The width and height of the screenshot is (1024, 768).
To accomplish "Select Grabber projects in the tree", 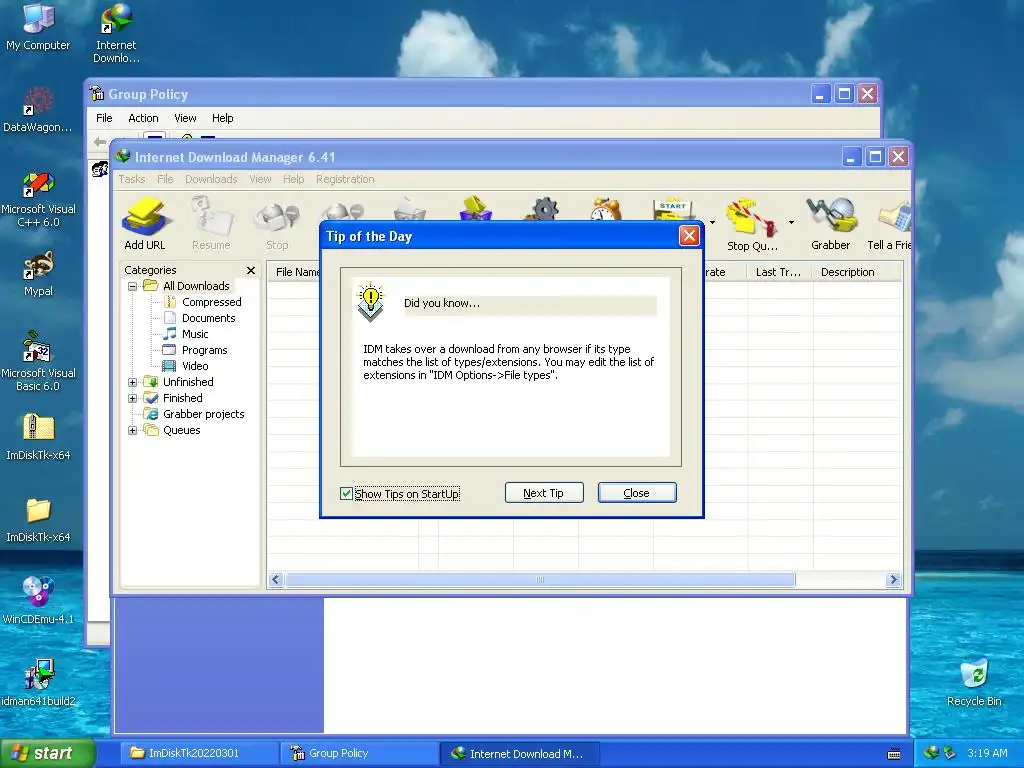I will click(x=203, y=414).
